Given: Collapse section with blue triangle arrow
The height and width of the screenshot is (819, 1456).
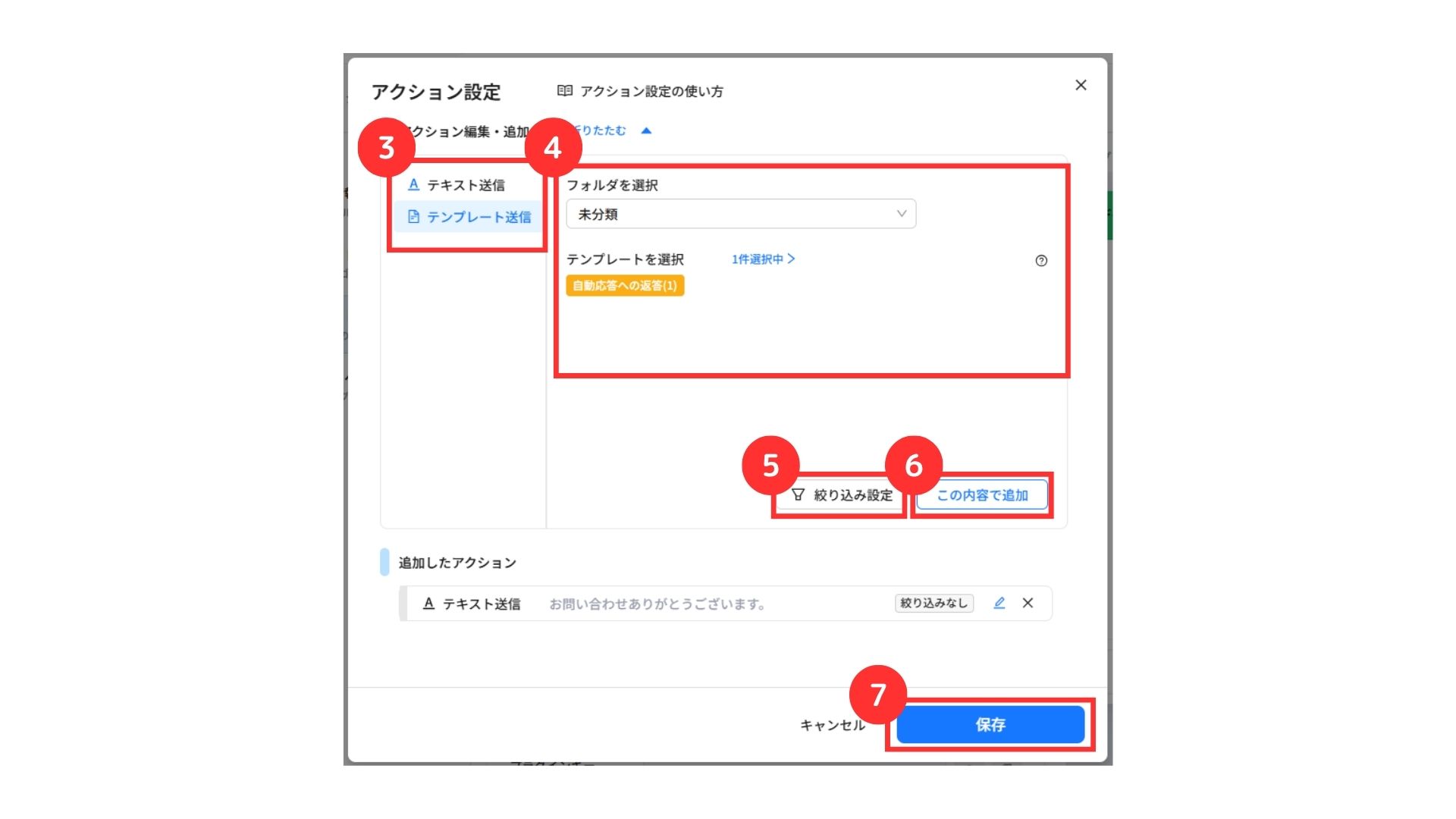Looking at the screenshot, I should pyautogui.click(x=646, y=130).
